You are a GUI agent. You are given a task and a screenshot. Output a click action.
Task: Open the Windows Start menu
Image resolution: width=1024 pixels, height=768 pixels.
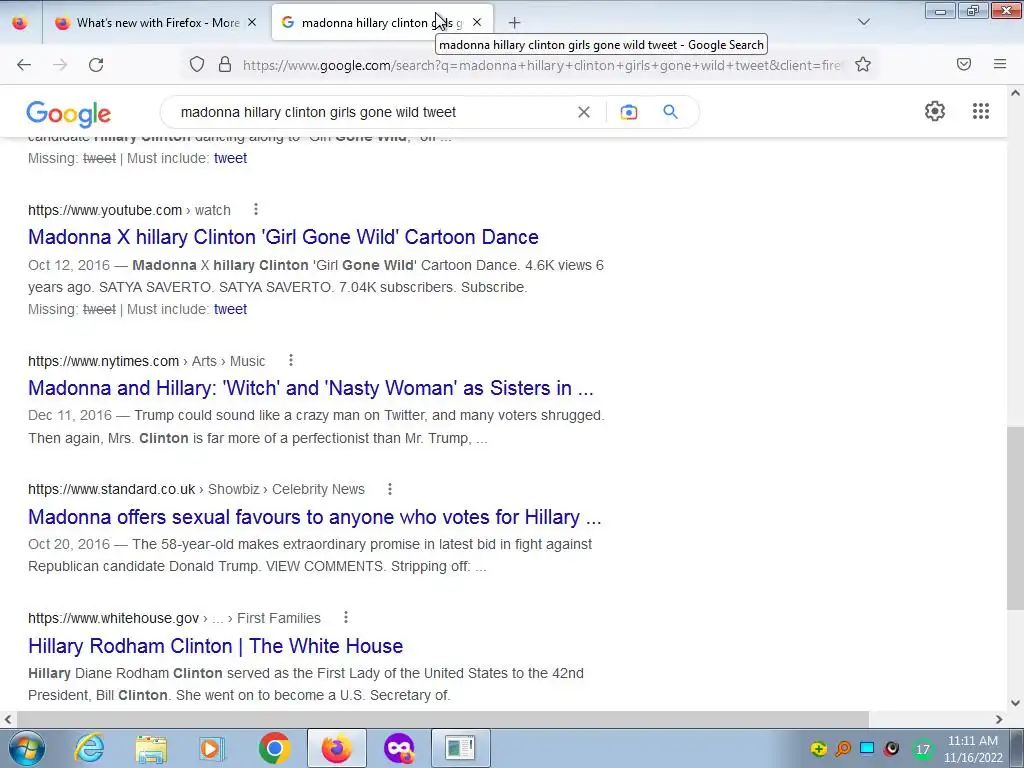coord(26,748)
